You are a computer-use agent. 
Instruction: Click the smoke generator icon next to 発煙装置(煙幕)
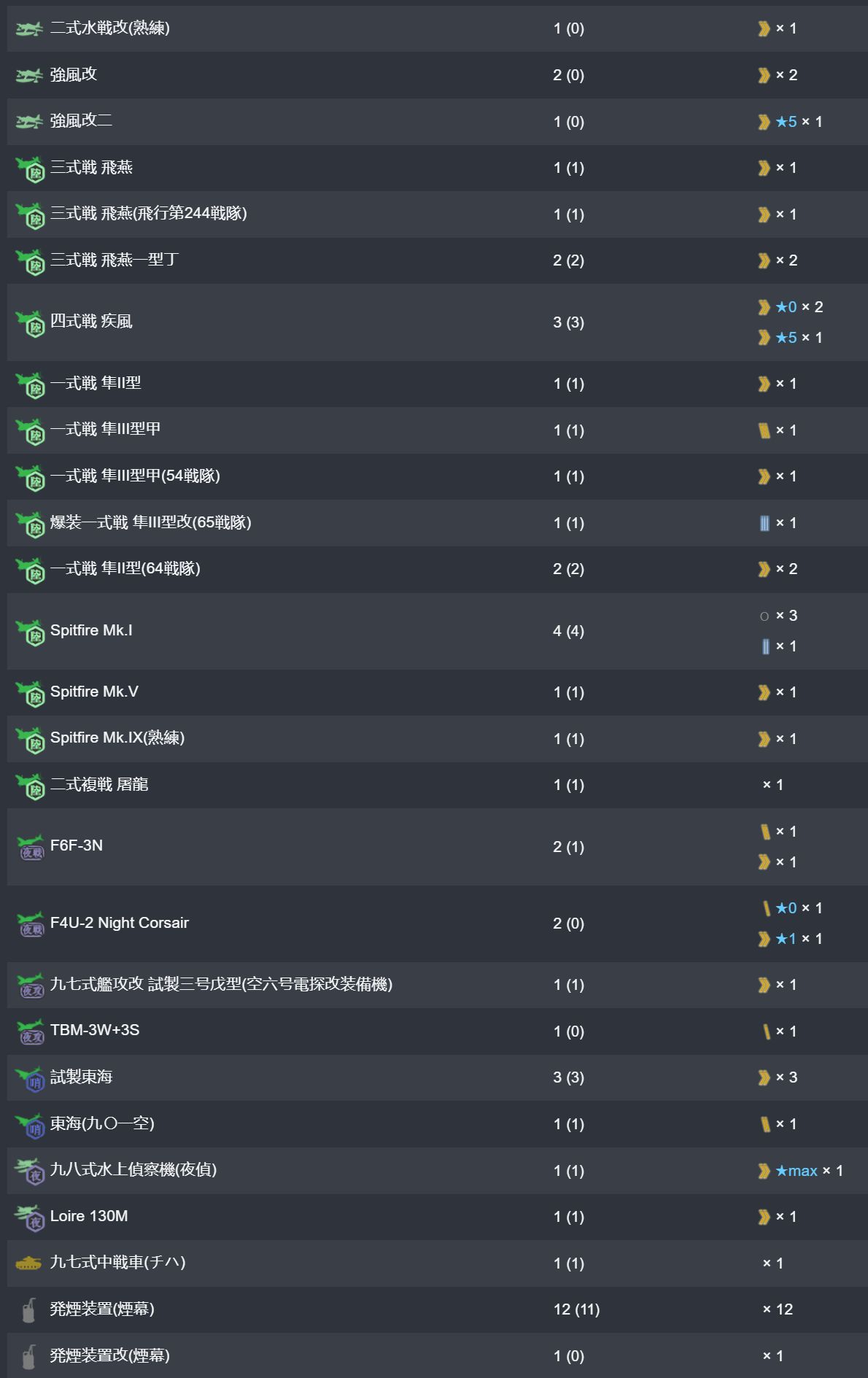[28, 1311]
